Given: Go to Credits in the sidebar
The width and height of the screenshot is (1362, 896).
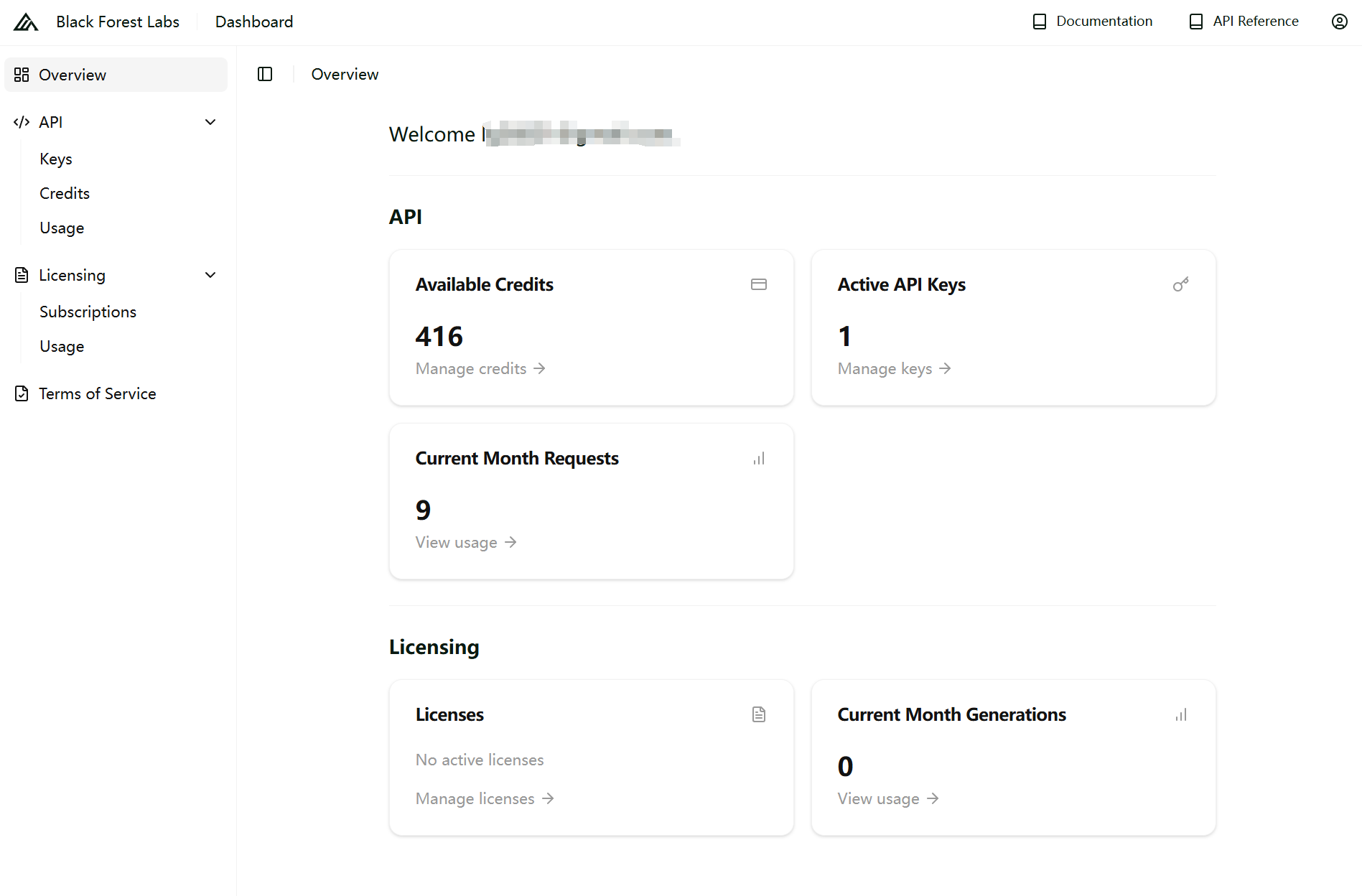Looking at the screenshot, I should (x=65, y=193).
